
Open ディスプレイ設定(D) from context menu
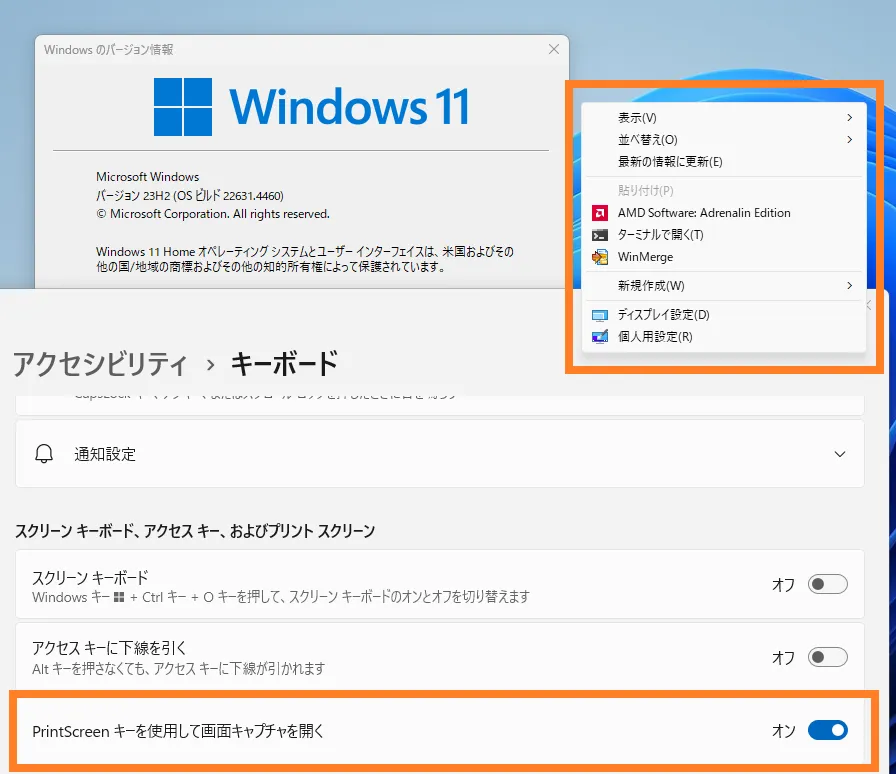pyautogui.click(x=724, y=315)
